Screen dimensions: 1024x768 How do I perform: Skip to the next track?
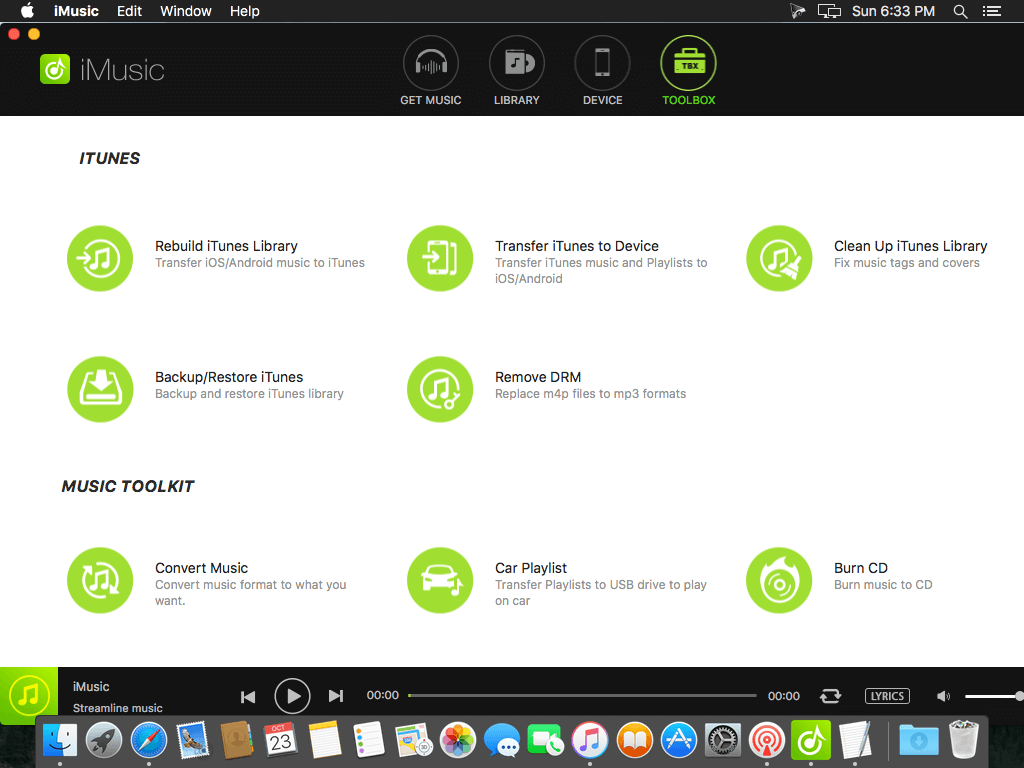[x=336, y=696]
